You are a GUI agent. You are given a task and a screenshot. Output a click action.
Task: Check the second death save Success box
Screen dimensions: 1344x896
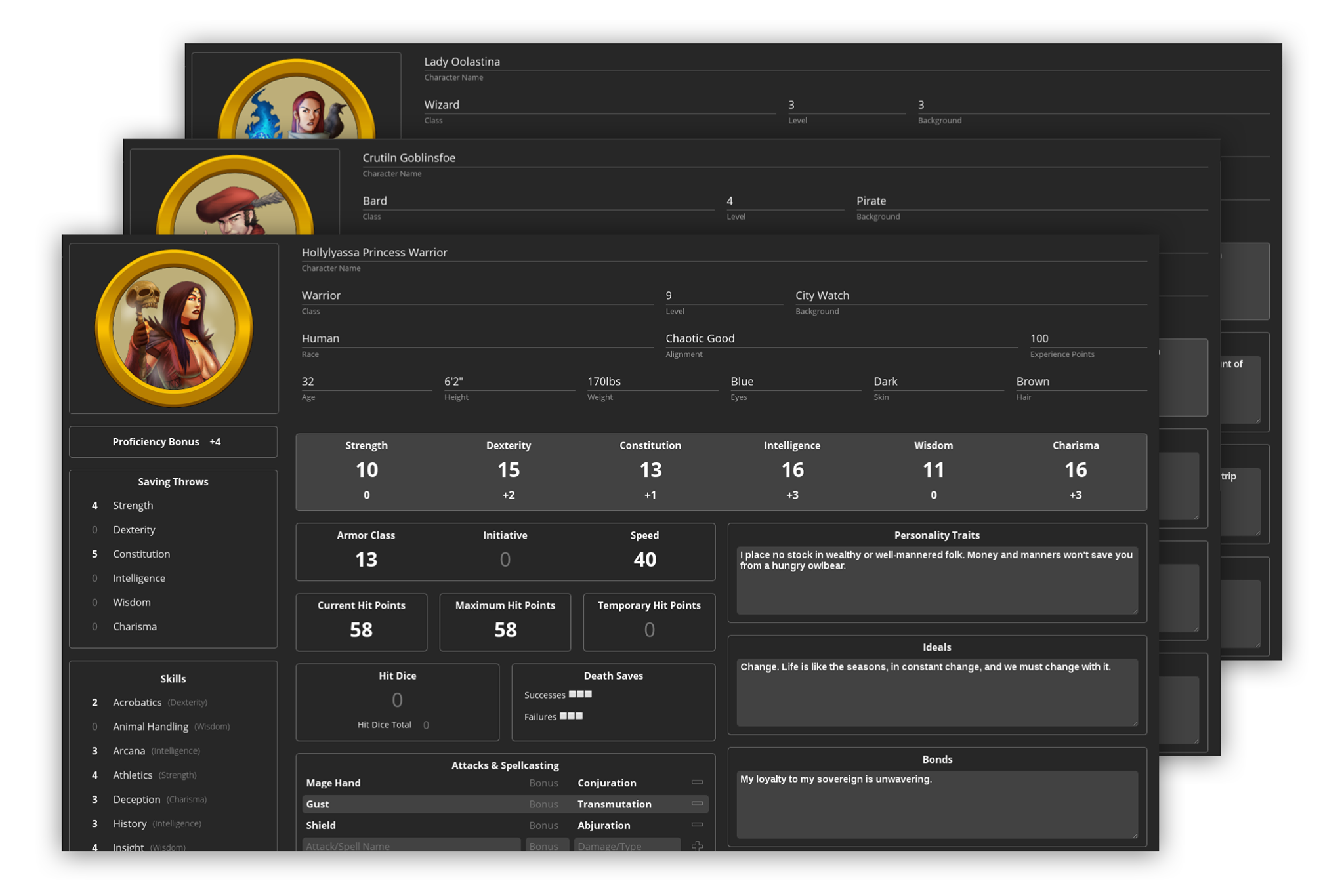pyautogui.click(x=580, y=694)
